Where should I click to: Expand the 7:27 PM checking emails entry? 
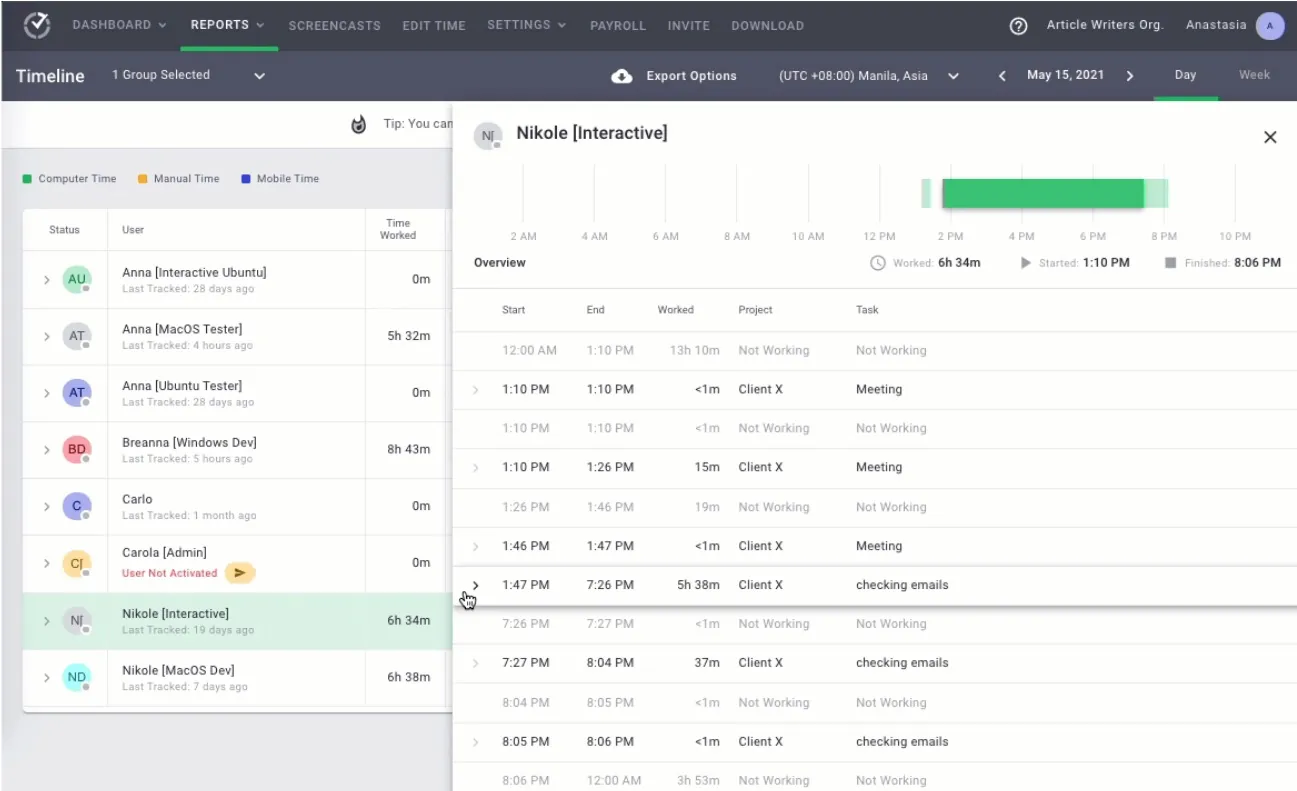(x=475, y=663)
